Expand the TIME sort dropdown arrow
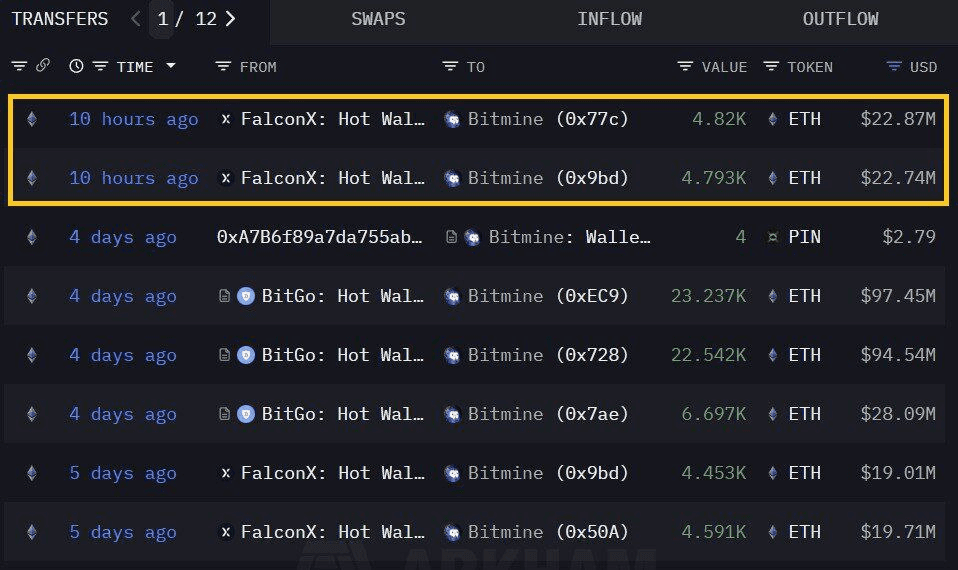Viewport: 958px width, 570px height. pos(171,65)
